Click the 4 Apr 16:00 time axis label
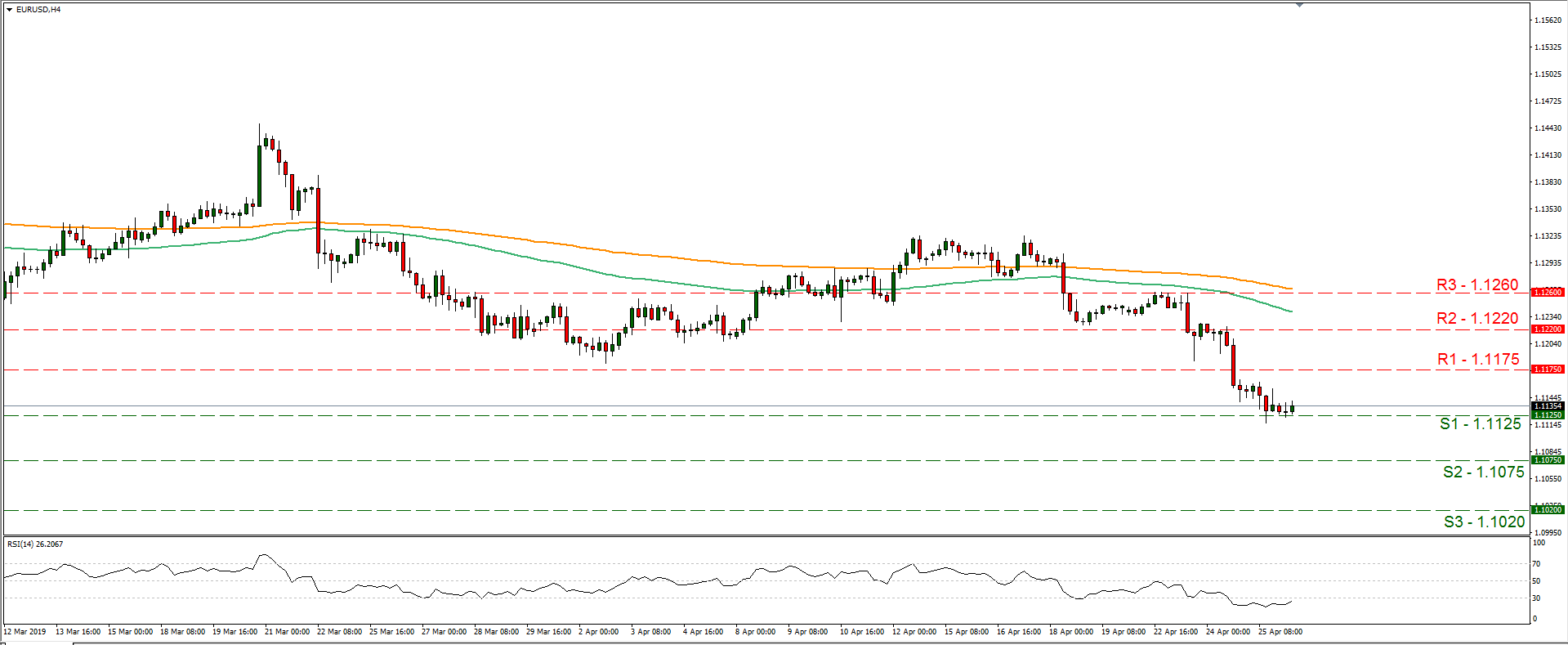Screen dimensions: 1568x645 704,632
